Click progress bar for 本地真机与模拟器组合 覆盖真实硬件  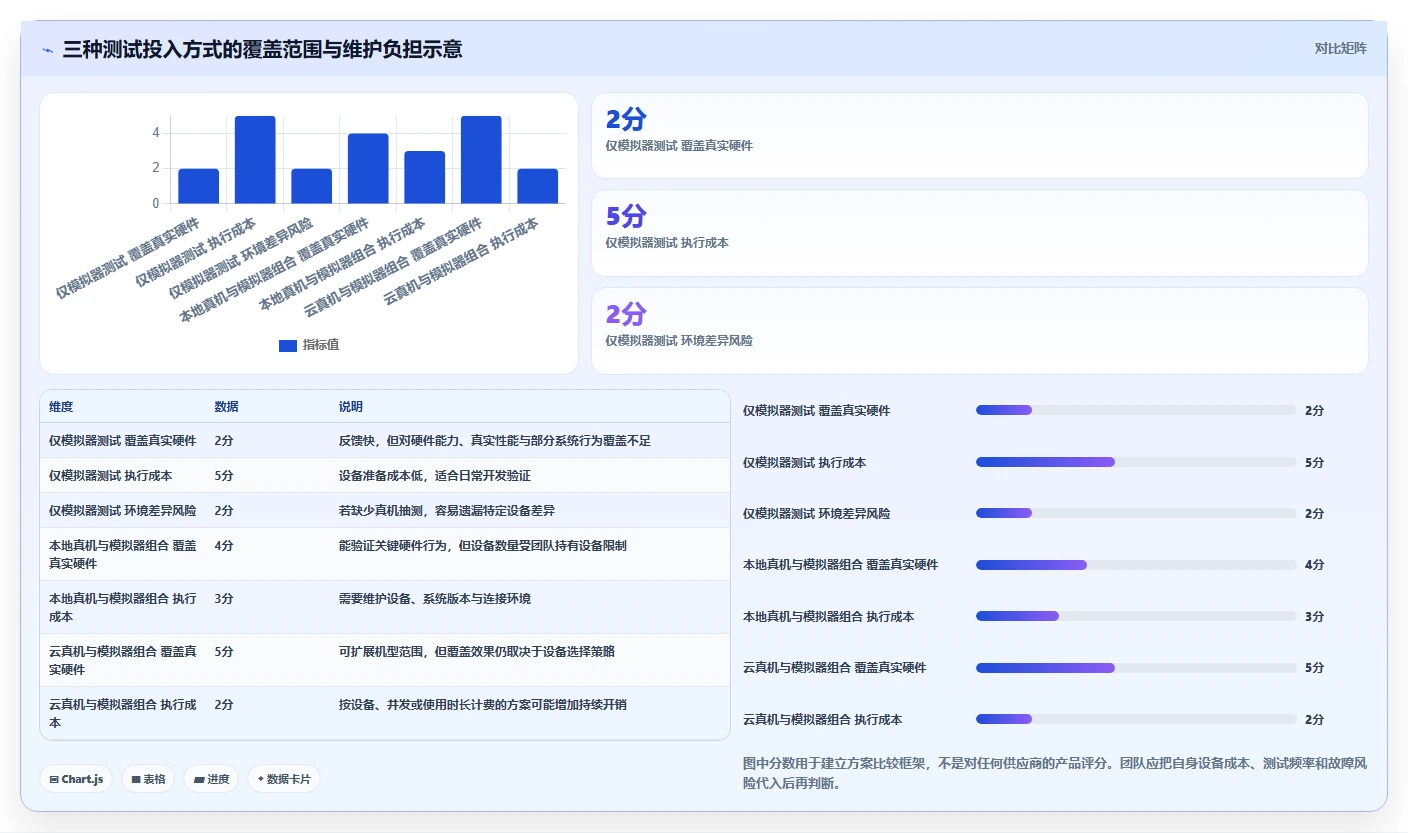pyautogui.click(x=1136, y=565)
